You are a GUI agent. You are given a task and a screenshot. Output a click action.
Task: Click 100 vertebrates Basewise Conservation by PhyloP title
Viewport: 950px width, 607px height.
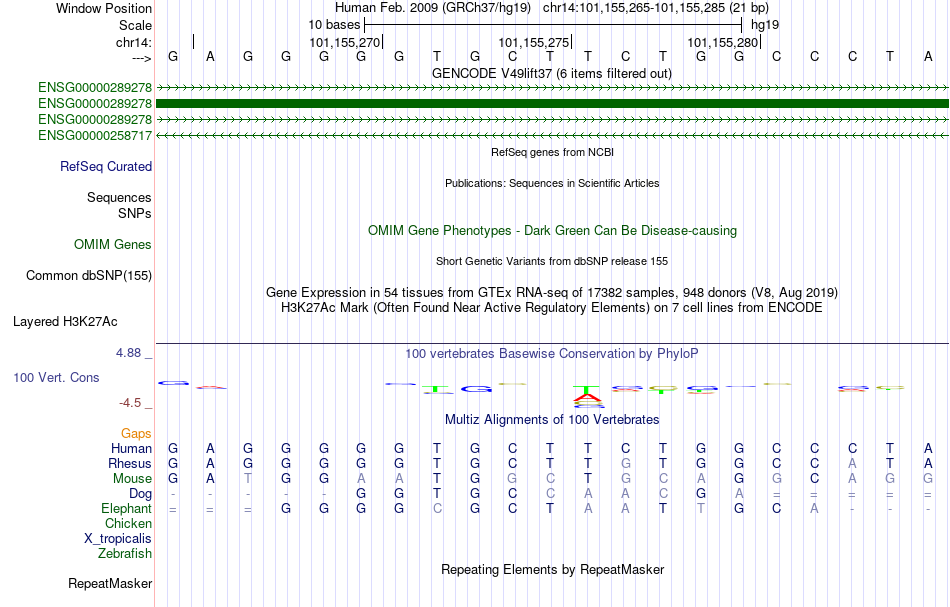click(x=552, y=353)
